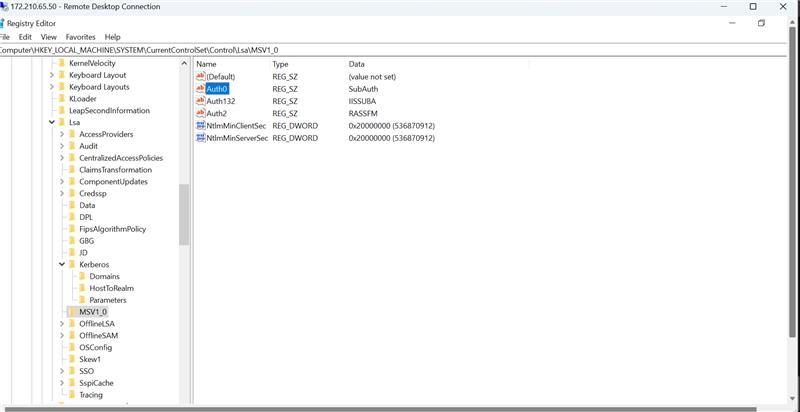Click the KLoader folder icon
Viewport: 800px width, 412px height.
[62, 98]
